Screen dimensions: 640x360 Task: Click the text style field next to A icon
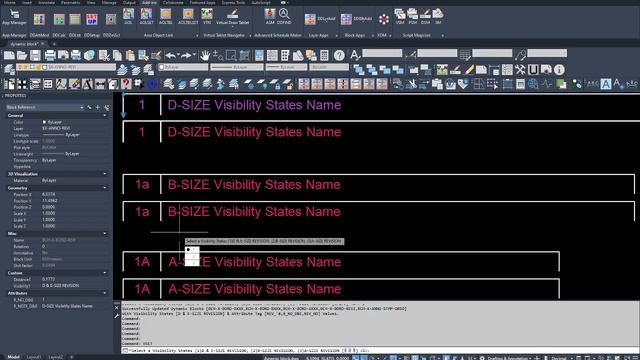click(x=382, y=53)
